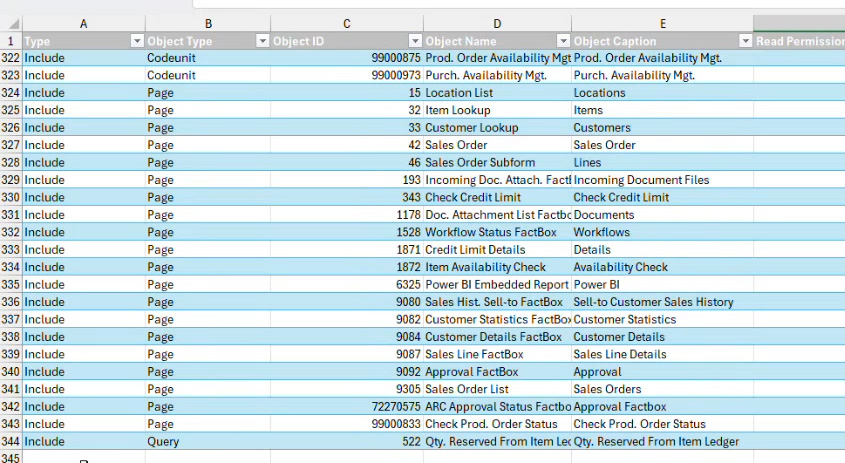The image size is (845, 463).
Task: Select the 'Credit Limit Details' cell
Action: [497, 250]
